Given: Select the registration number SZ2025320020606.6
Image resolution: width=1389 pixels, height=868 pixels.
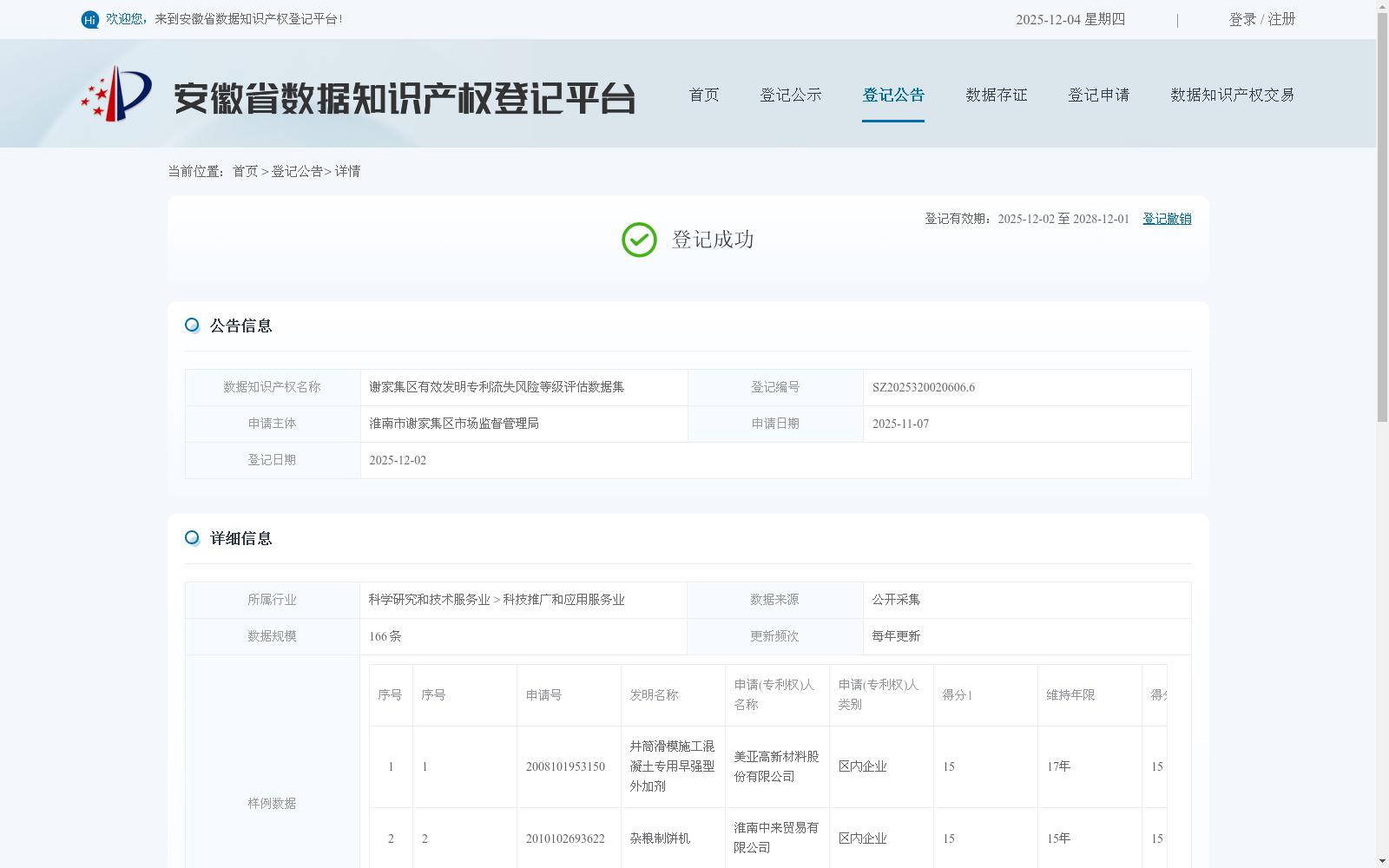Looking at the screenshot, I should click(924, 387).
